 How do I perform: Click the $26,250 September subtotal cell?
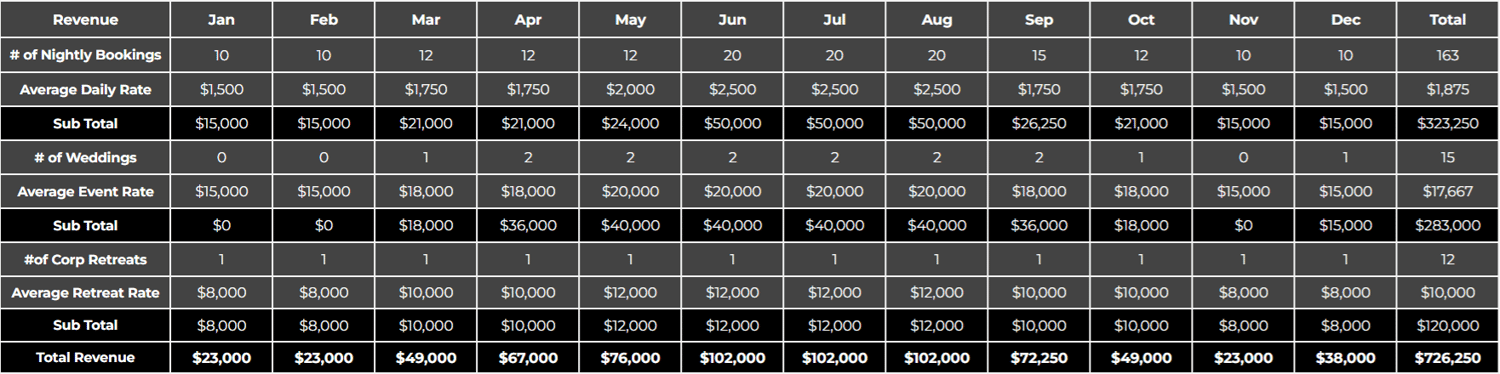1038,123
